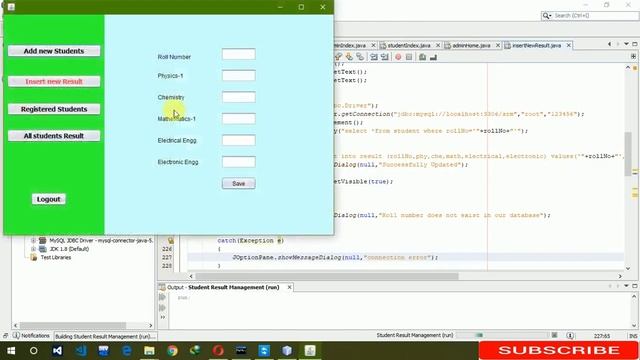This screenshot has width=640, height=360.
Task: Toggle highlight search toolbar icon
Action: click(360, 57)
